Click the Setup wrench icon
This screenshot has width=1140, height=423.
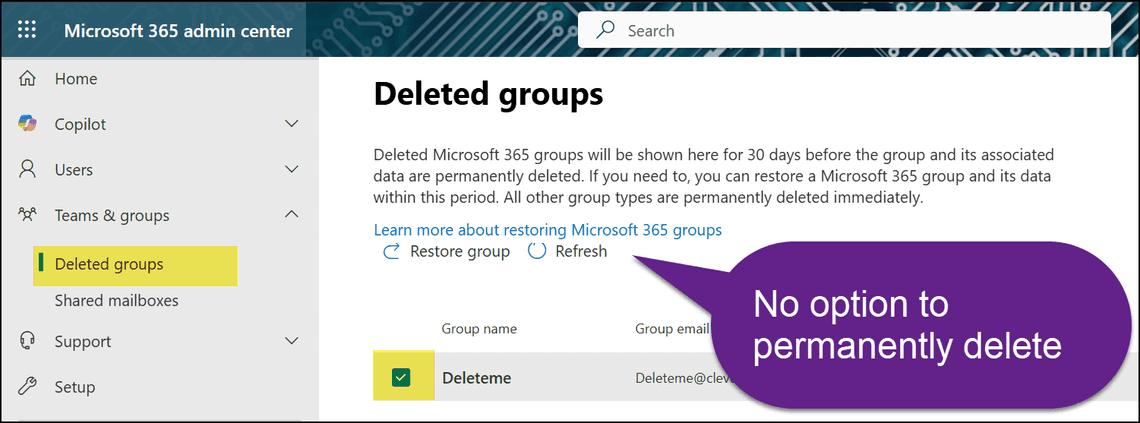pos(28,387)
